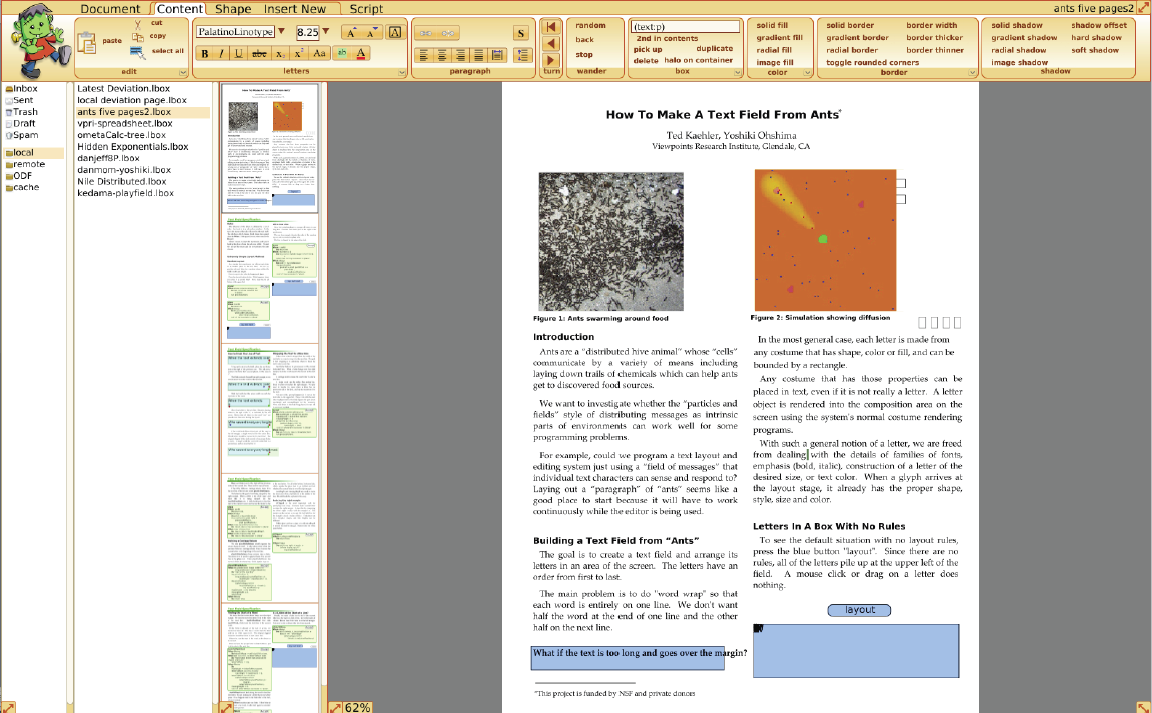Click the cut scissors icon
1152x713 pixels.
(x=138, y=23)
